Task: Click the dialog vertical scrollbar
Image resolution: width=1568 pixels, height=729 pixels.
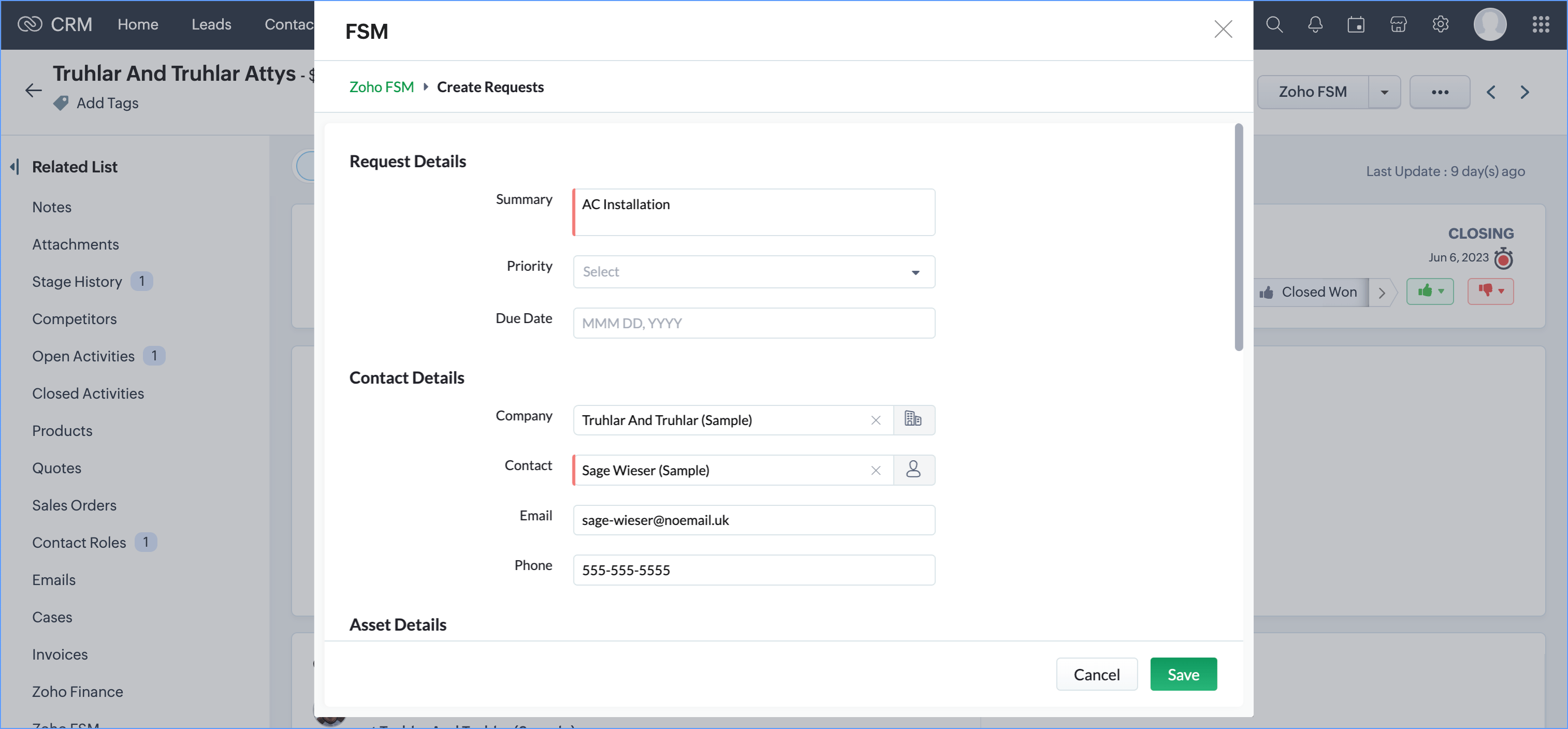Action: pyautogui.click(x=1238, y=237)
